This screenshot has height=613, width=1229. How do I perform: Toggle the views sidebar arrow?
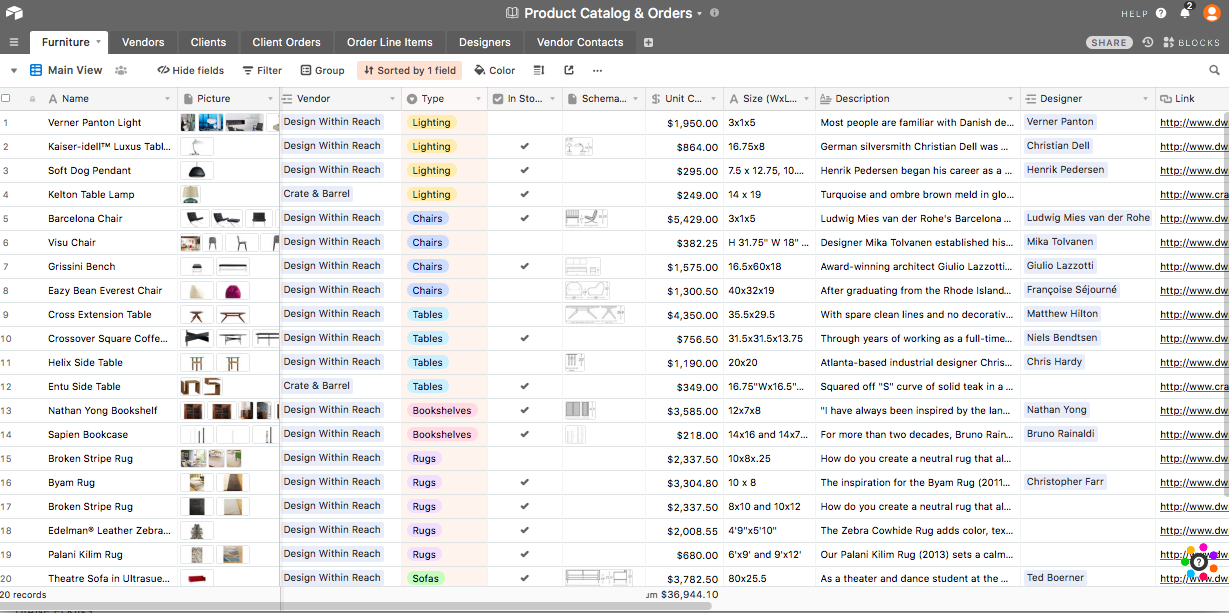(x=14, y=70)
